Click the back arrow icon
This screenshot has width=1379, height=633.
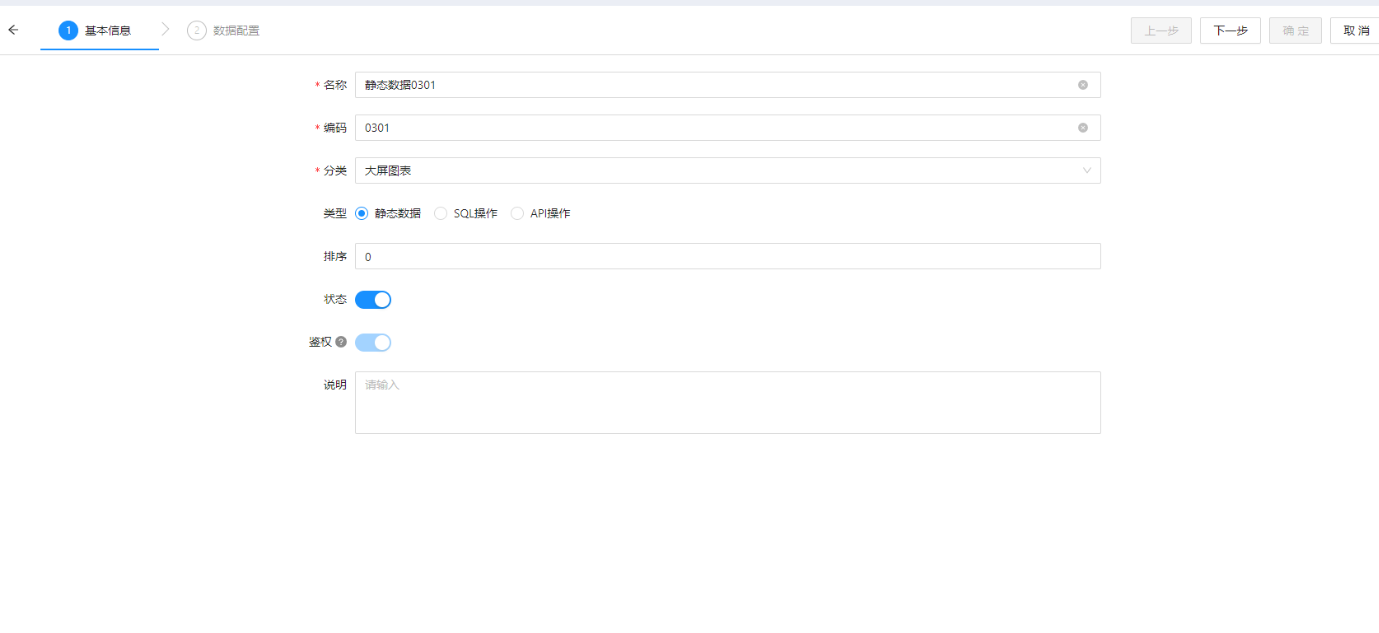pyautogui.click(x=13, y=30)
